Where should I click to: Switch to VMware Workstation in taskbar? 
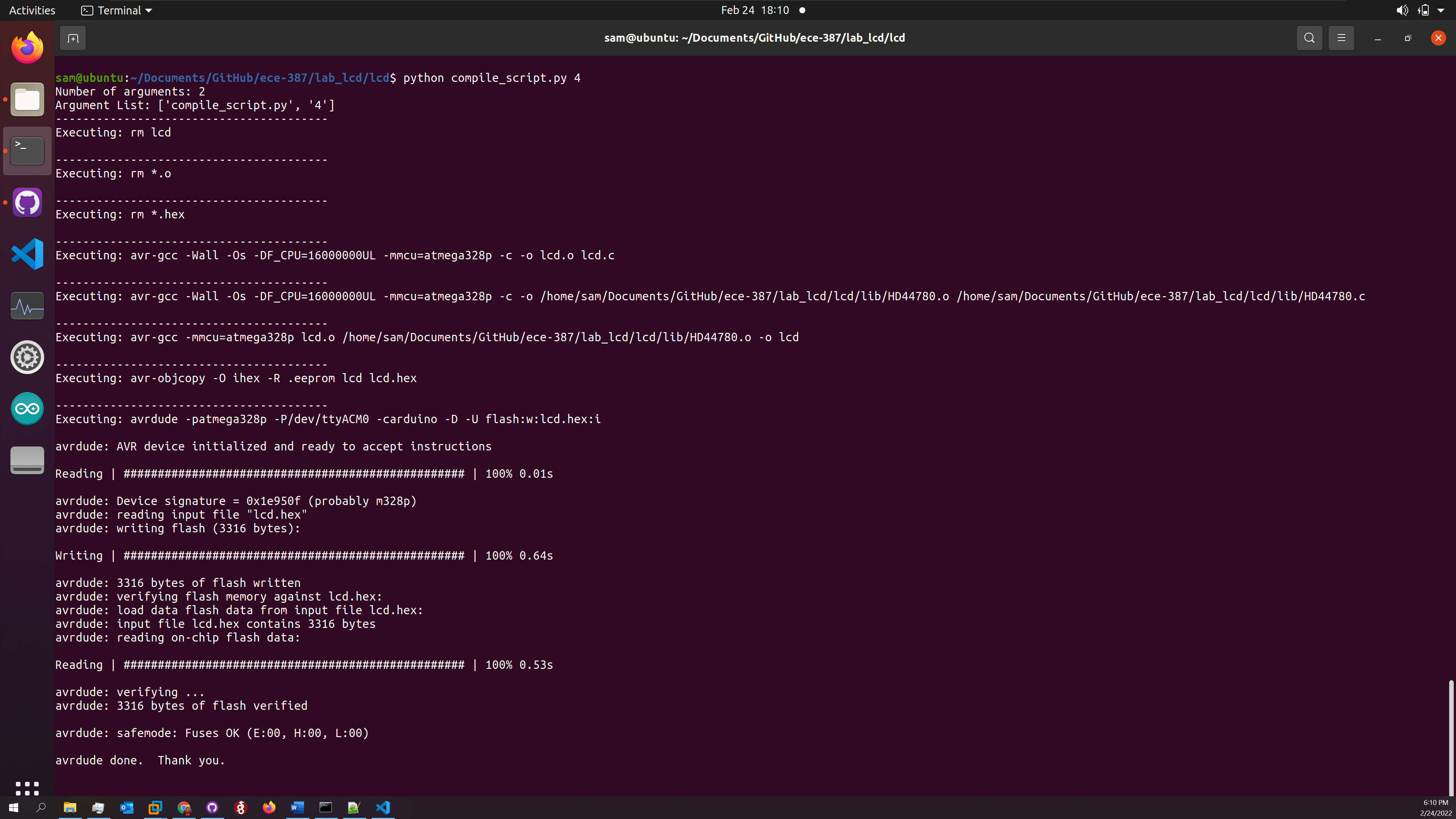(x=155, y=808)
